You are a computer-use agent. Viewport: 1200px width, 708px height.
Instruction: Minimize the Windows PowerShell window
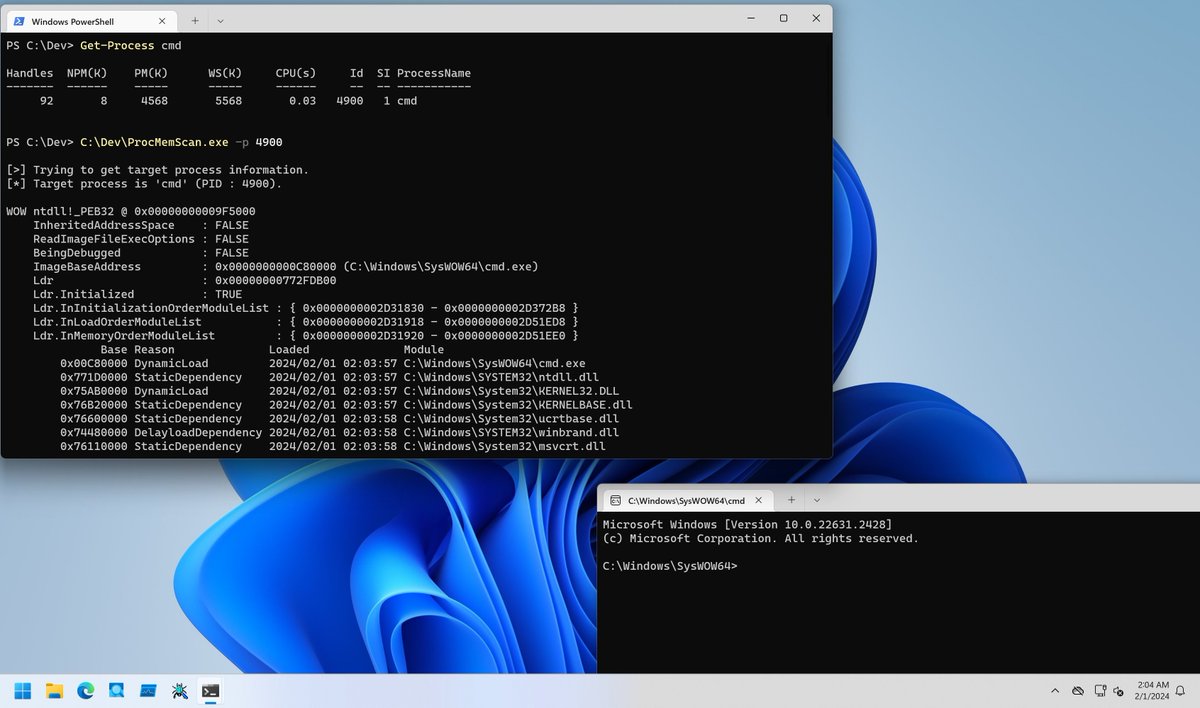pyautogui.click(x=750, y=18)
